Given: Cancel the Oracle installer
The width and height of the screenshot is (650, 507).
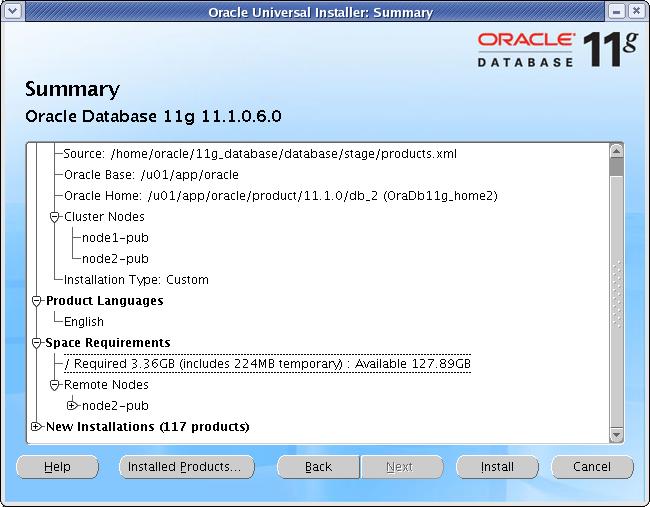Looking at the screenshot, I should click(592, 467).
